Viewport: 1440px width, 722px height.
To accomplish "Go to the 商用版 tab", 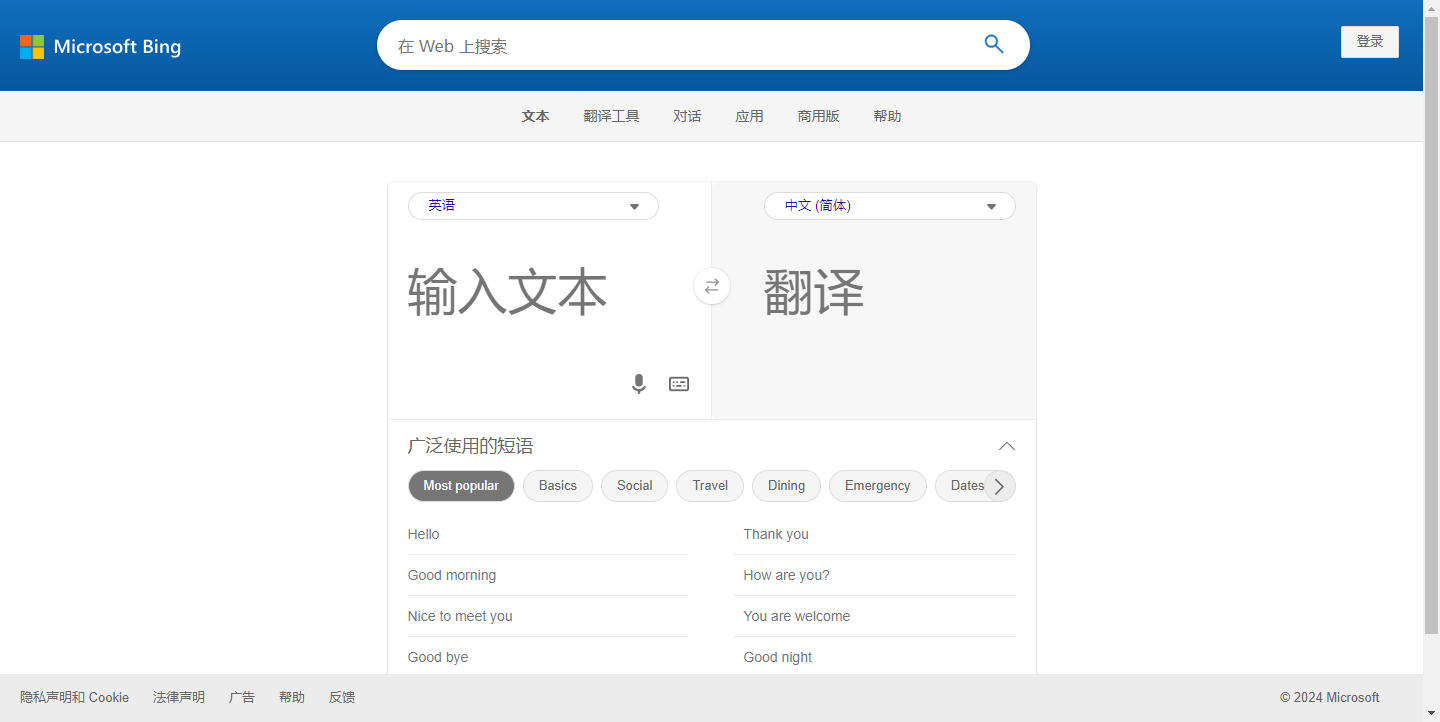I will point(819,116).
